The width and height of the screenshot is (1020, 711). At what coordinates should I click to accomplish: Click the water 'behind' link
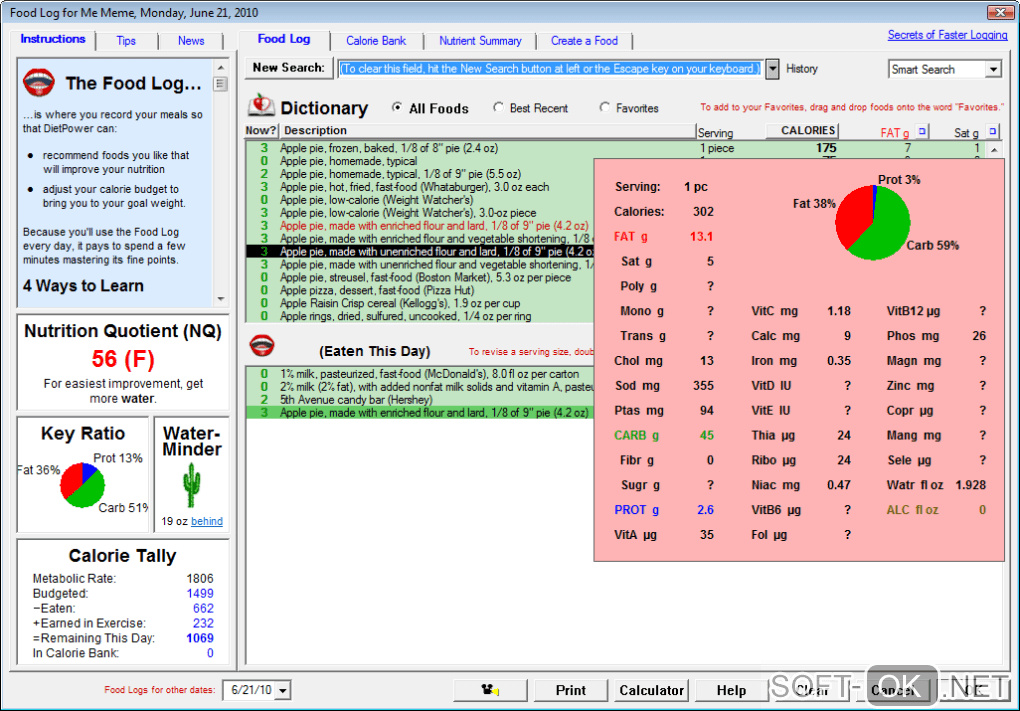207,521
